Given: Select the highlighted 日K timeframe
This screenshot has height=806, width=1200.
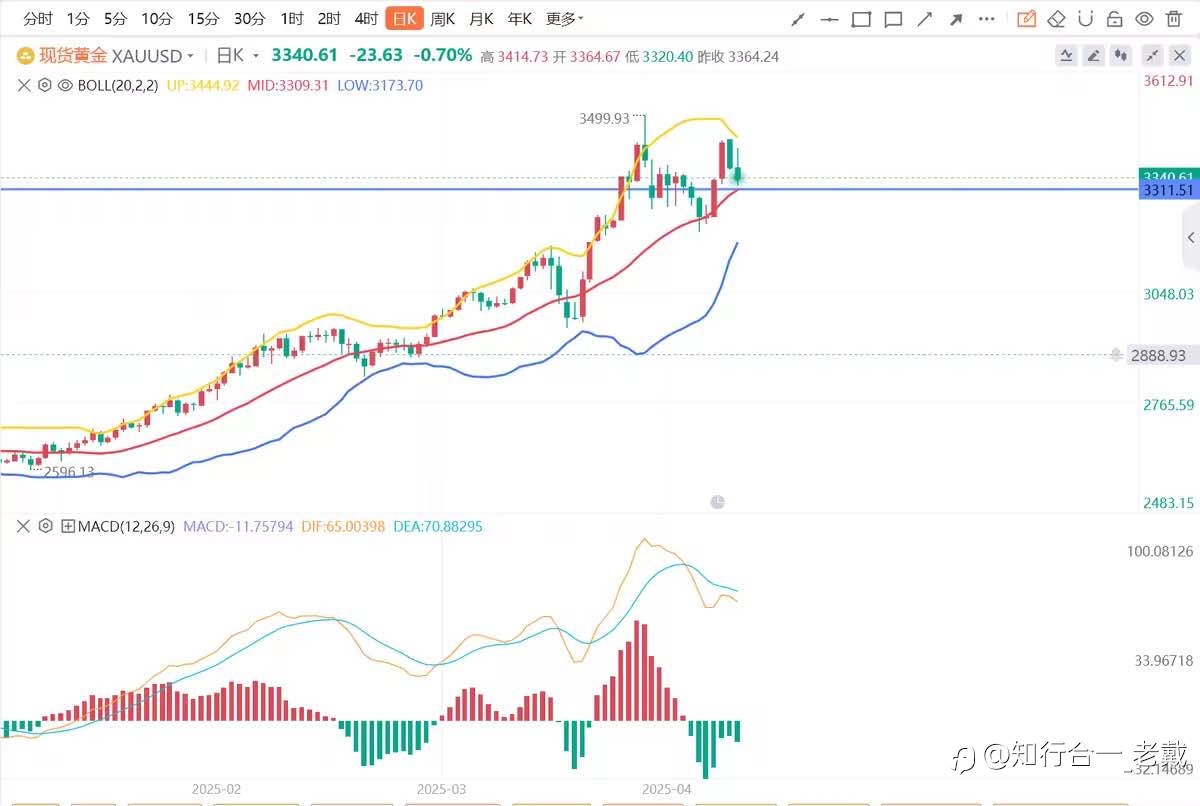Looking at the screenshot, I should 405,19.
